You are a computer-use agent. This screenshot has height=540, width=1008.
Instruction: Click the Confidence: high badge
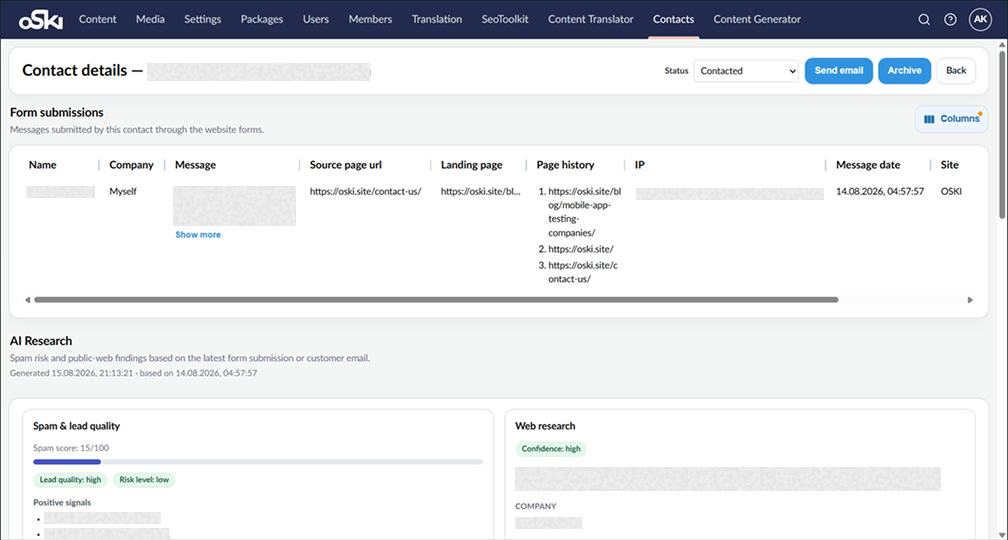tap(551, 449)
